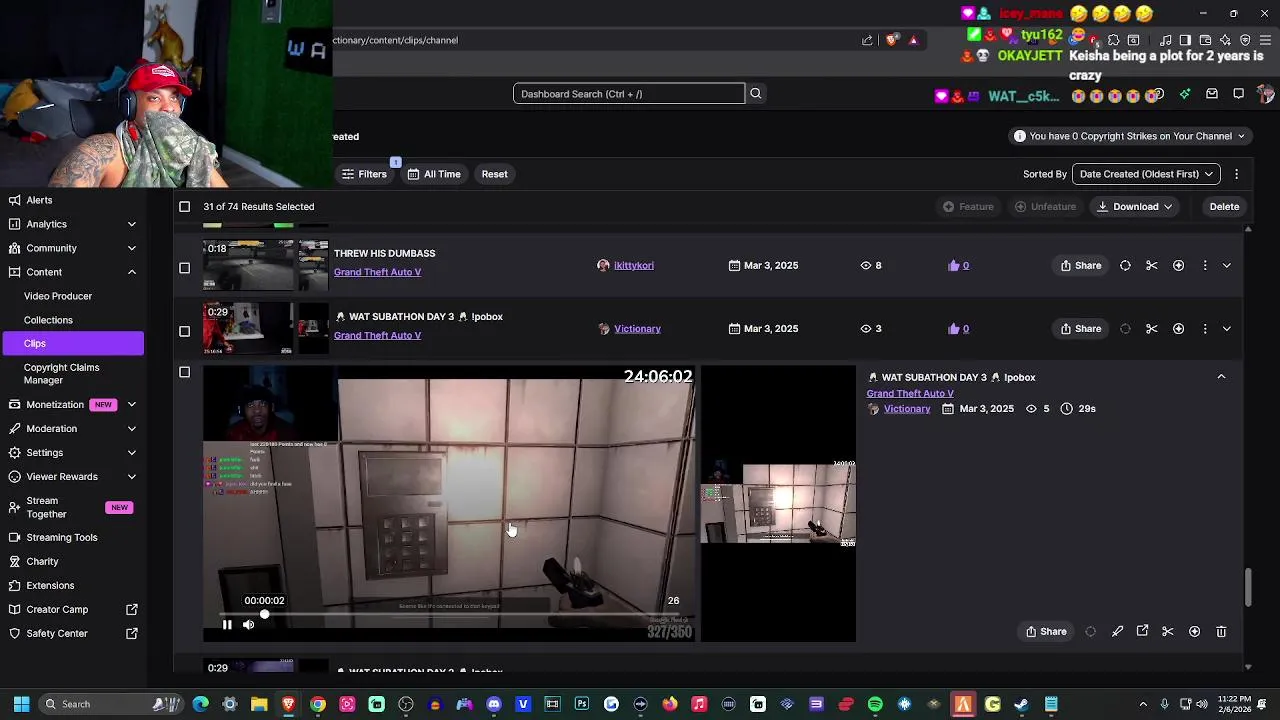Open Spotify from the taskbar
This screenshot has width=1280, height=720.
pyautogui.click(x=875, y=704)
